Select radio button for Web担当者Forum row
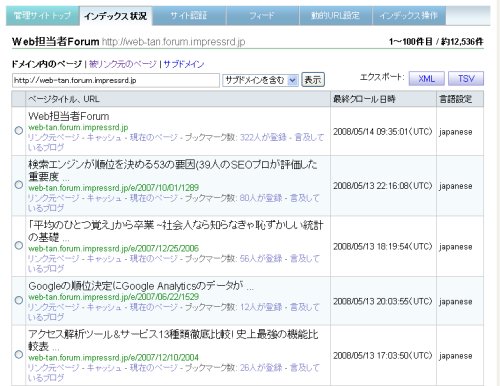Screen dimensions: 500x386 [x=19, y=131]
